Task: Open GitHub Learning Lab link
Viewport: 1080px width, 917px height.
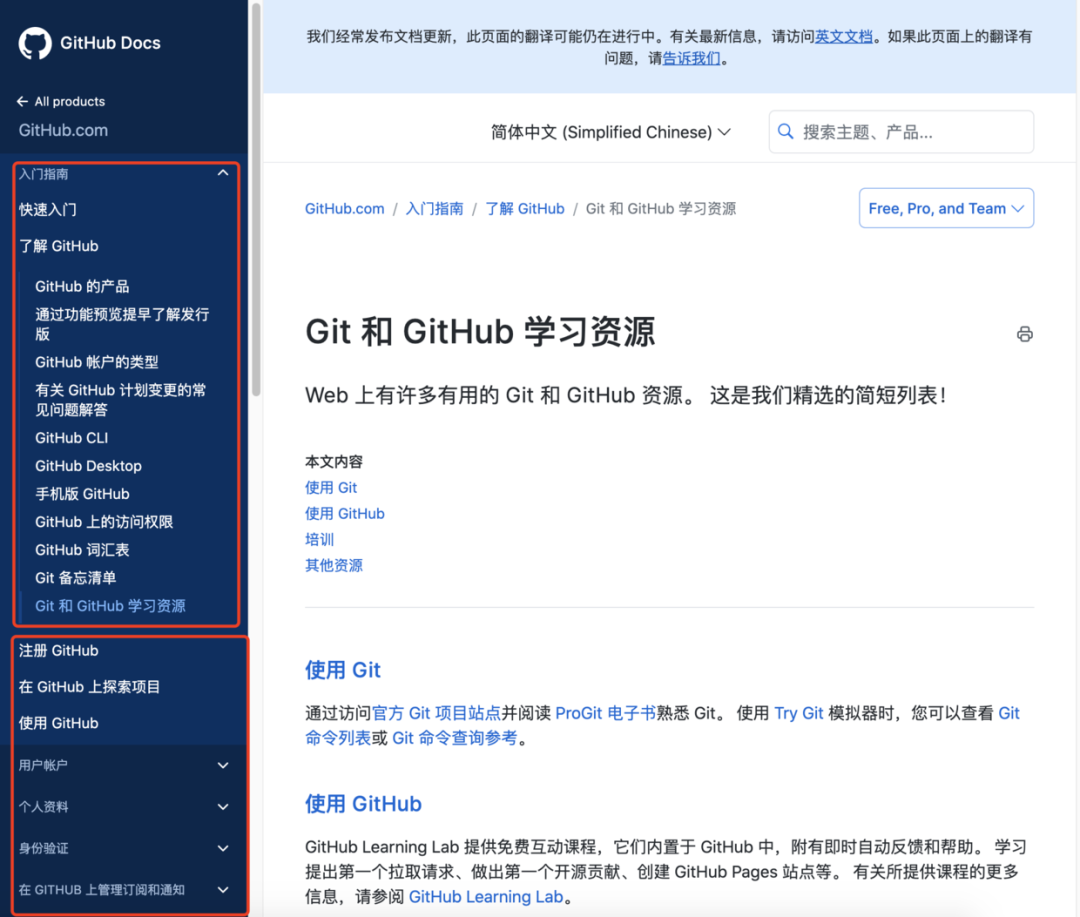Action: 486,897
